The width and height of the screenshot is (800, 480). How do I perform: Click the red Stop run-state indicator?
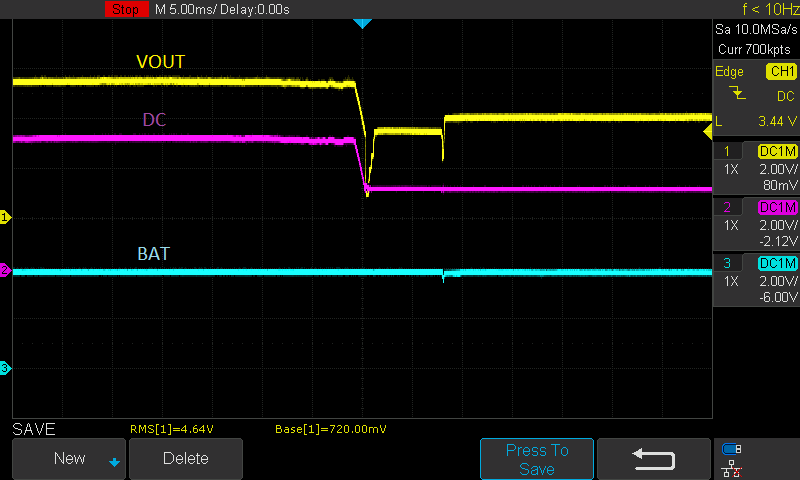coord(126,9)
